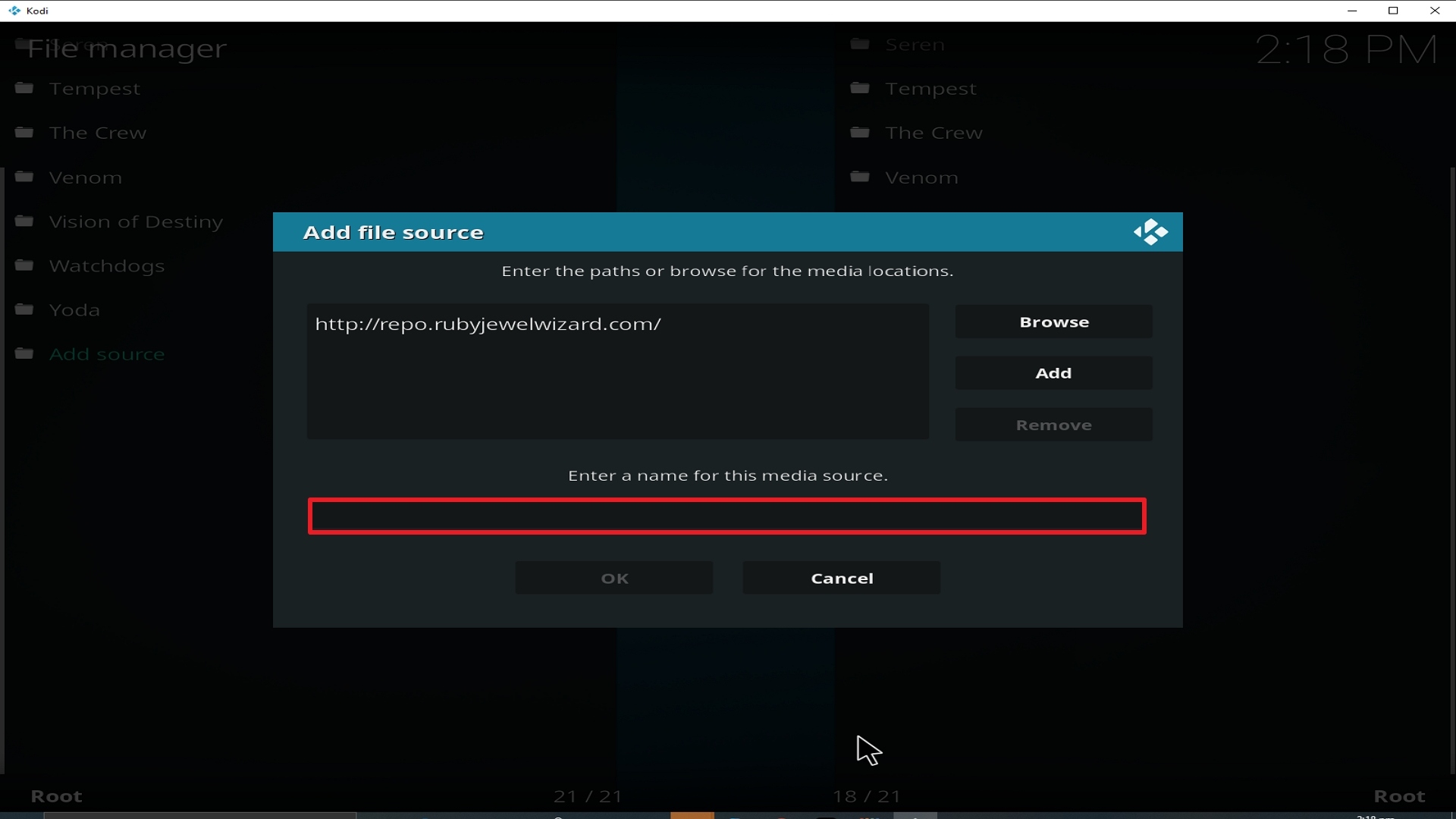This screenshot has width=1456, height=819.
Task: Open the Vision of Destiny folder
Action: pyautogui.click(x=136, y=221)
